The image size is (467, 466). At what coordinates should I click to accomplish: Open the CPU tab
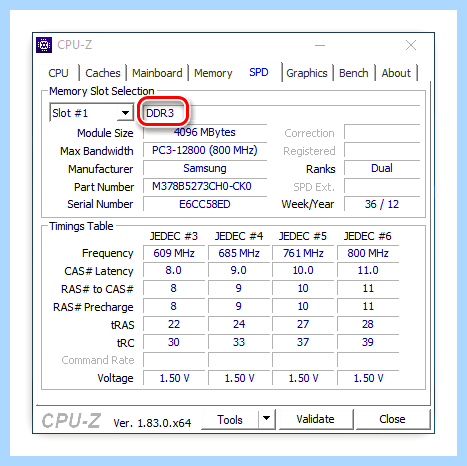point(58,73)
